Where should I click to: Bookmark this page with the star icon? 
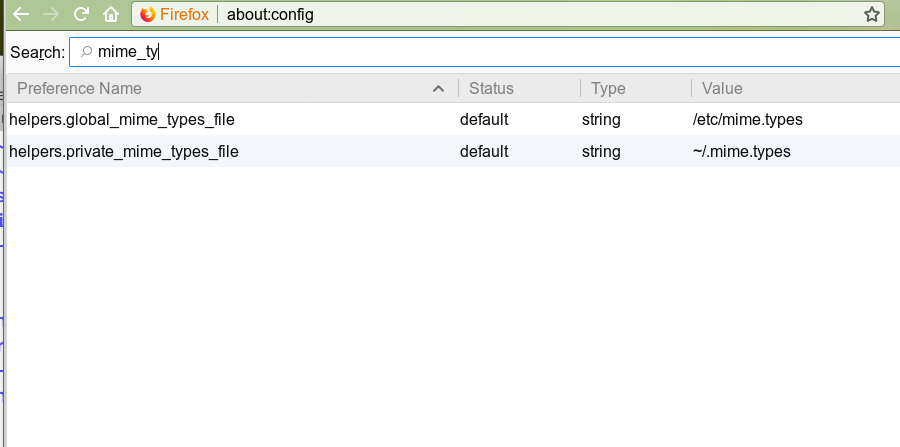tap(872, 14)
